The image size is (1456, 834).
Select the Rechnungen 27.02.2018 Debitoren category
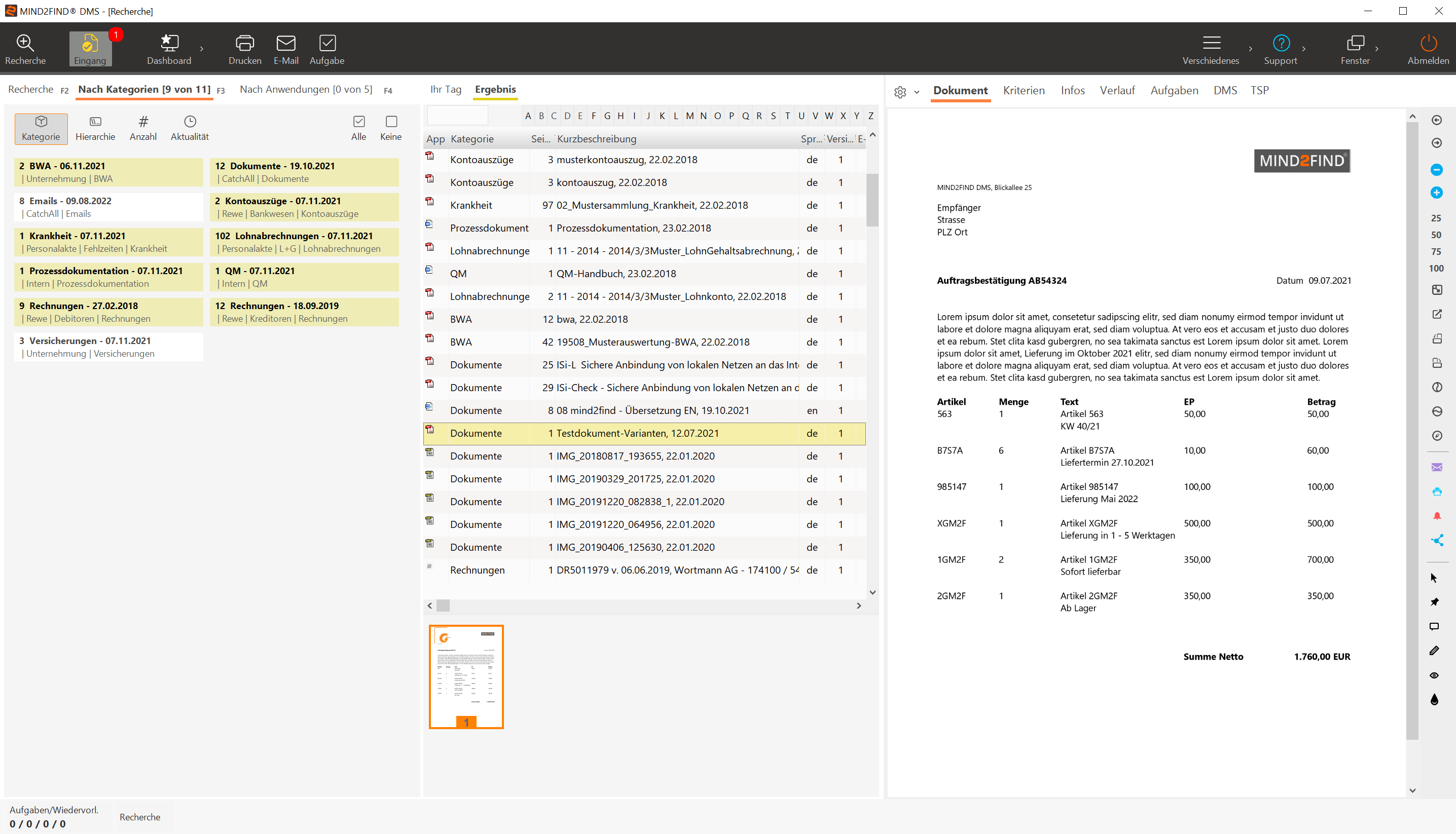(109, 312)
